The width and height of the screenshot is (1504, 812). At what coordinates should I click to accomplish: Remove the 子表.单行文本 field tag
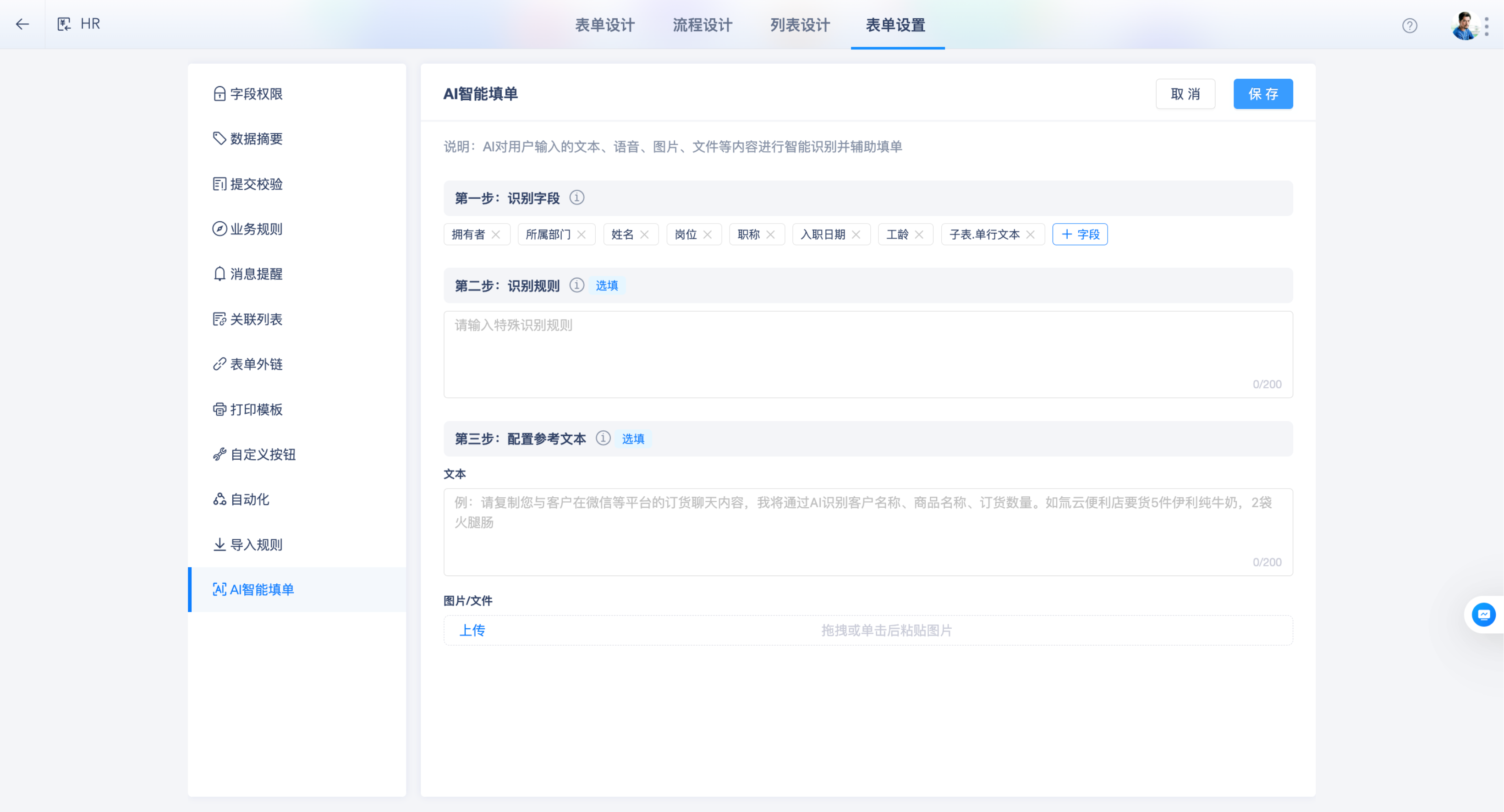pos(1030,235)
